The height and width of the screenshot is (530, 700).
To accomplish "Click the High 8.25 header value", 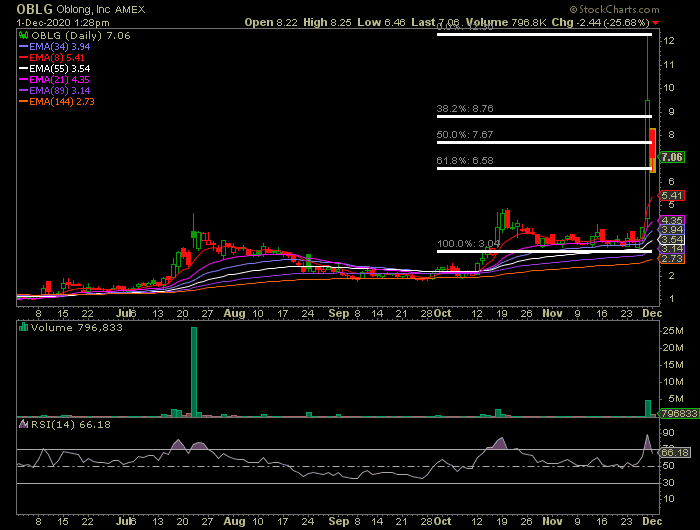I will click(x=327, y=22).
